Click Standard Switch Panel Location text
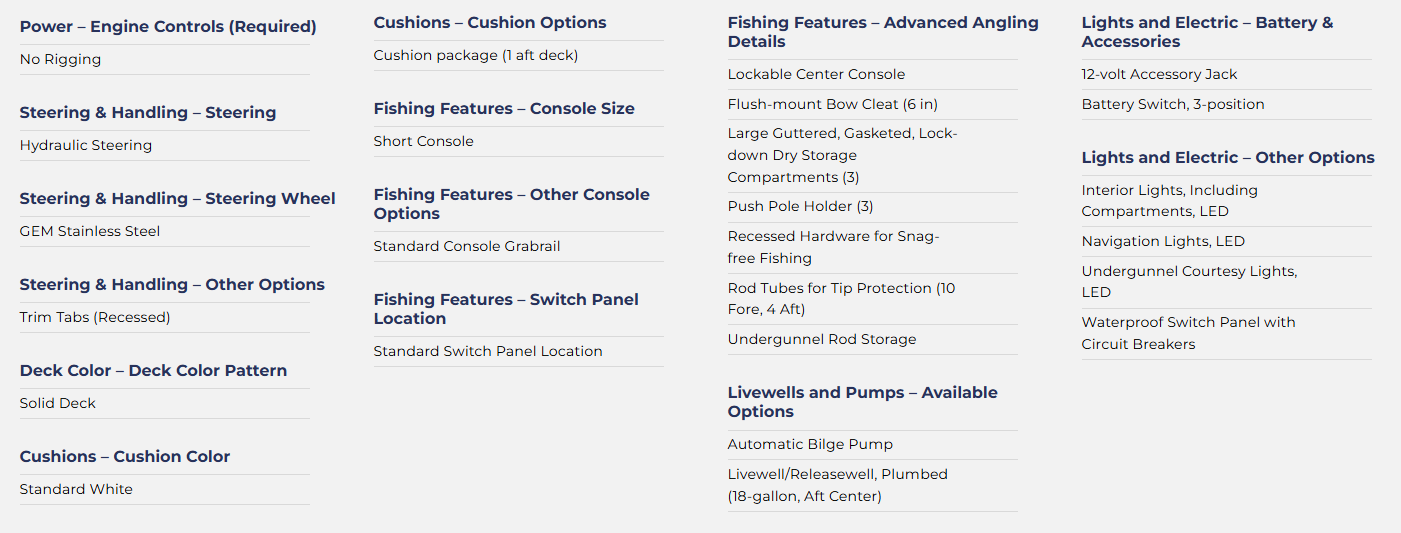The height and width of the screenshot is (533, 1401). (x=488, y=351)
